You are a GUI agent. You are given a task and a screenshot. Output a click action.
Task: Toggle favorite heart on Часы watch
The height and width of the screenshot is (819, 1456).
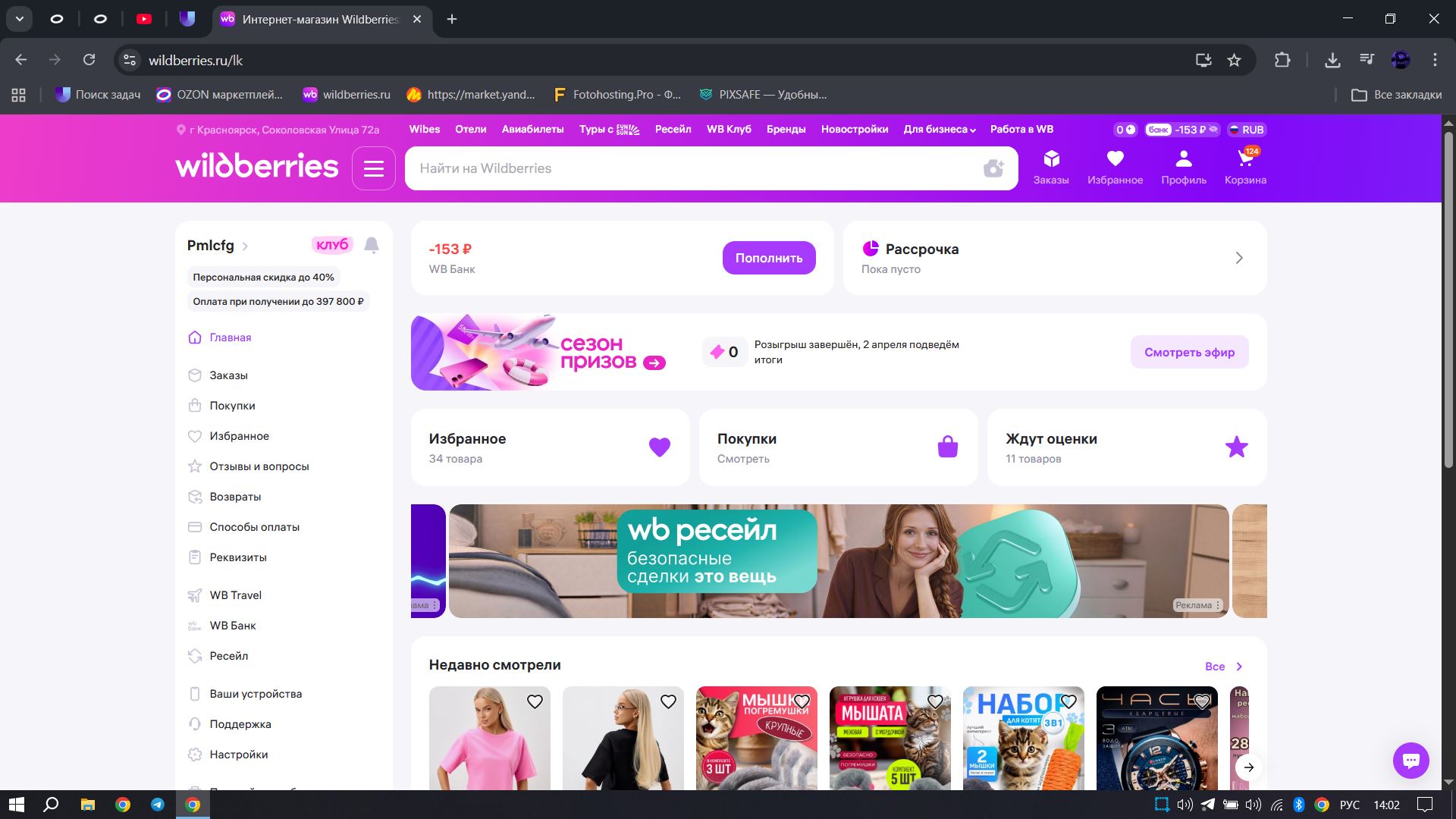1202,702
